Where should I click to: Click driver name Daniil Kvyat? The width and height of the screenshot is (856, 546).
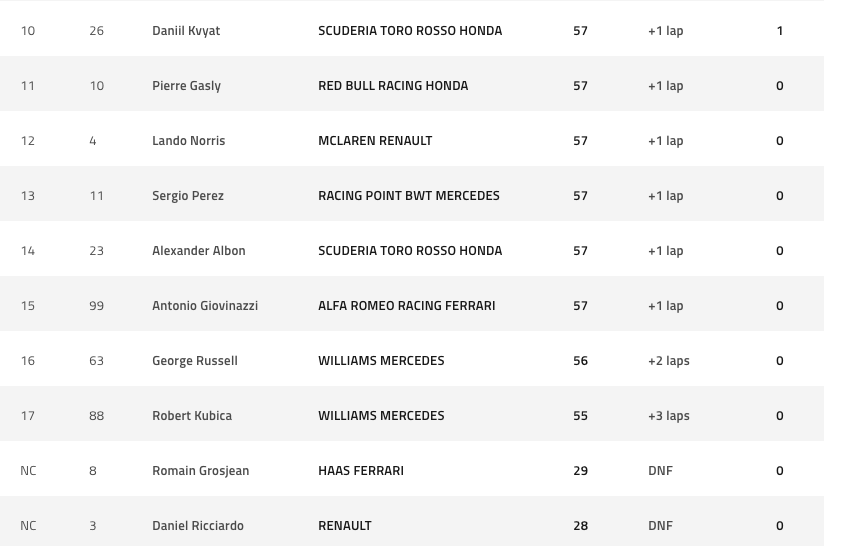pyautogui.click(x=186, y=30)
